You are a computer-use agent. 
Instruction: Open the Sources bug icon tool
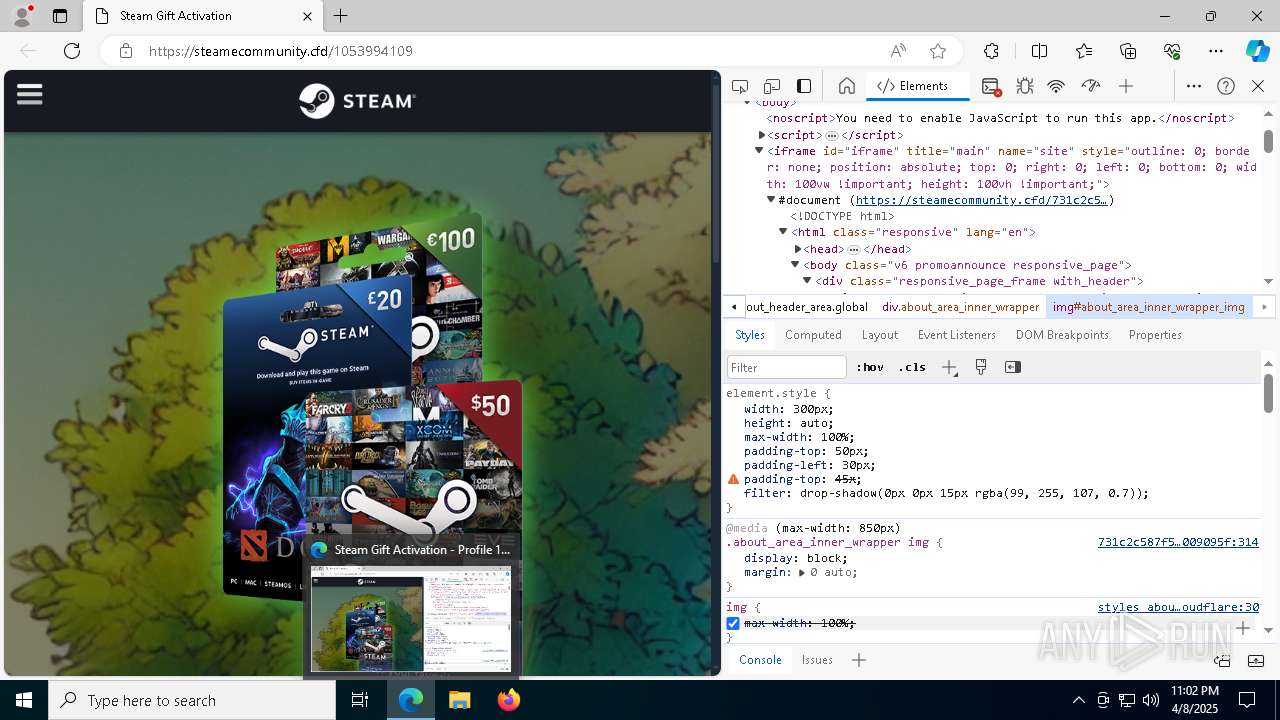(1024, 86)
